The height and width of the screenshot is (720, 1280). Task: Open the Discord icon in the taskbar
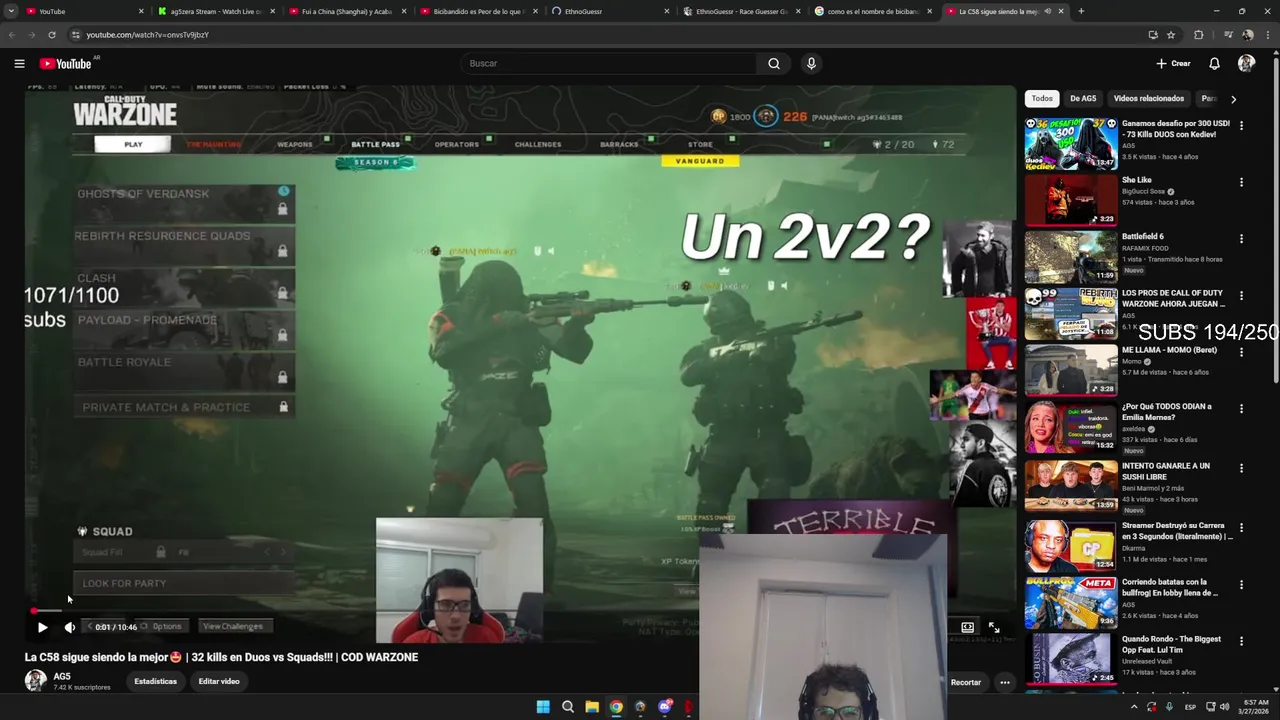[665, 707]
